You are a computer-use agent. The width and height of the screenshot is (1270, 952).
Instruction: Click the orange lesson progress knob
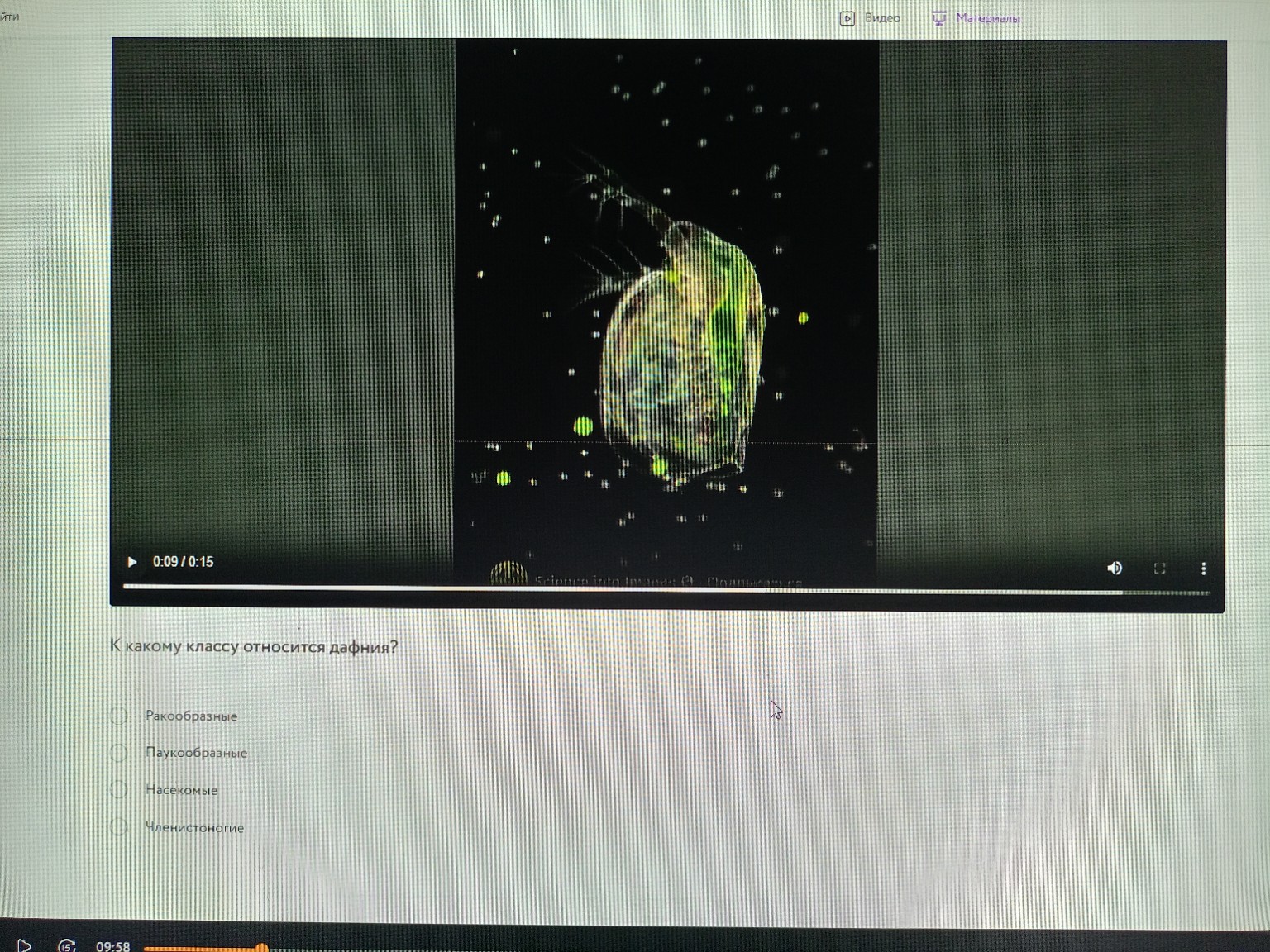point(261,948)
